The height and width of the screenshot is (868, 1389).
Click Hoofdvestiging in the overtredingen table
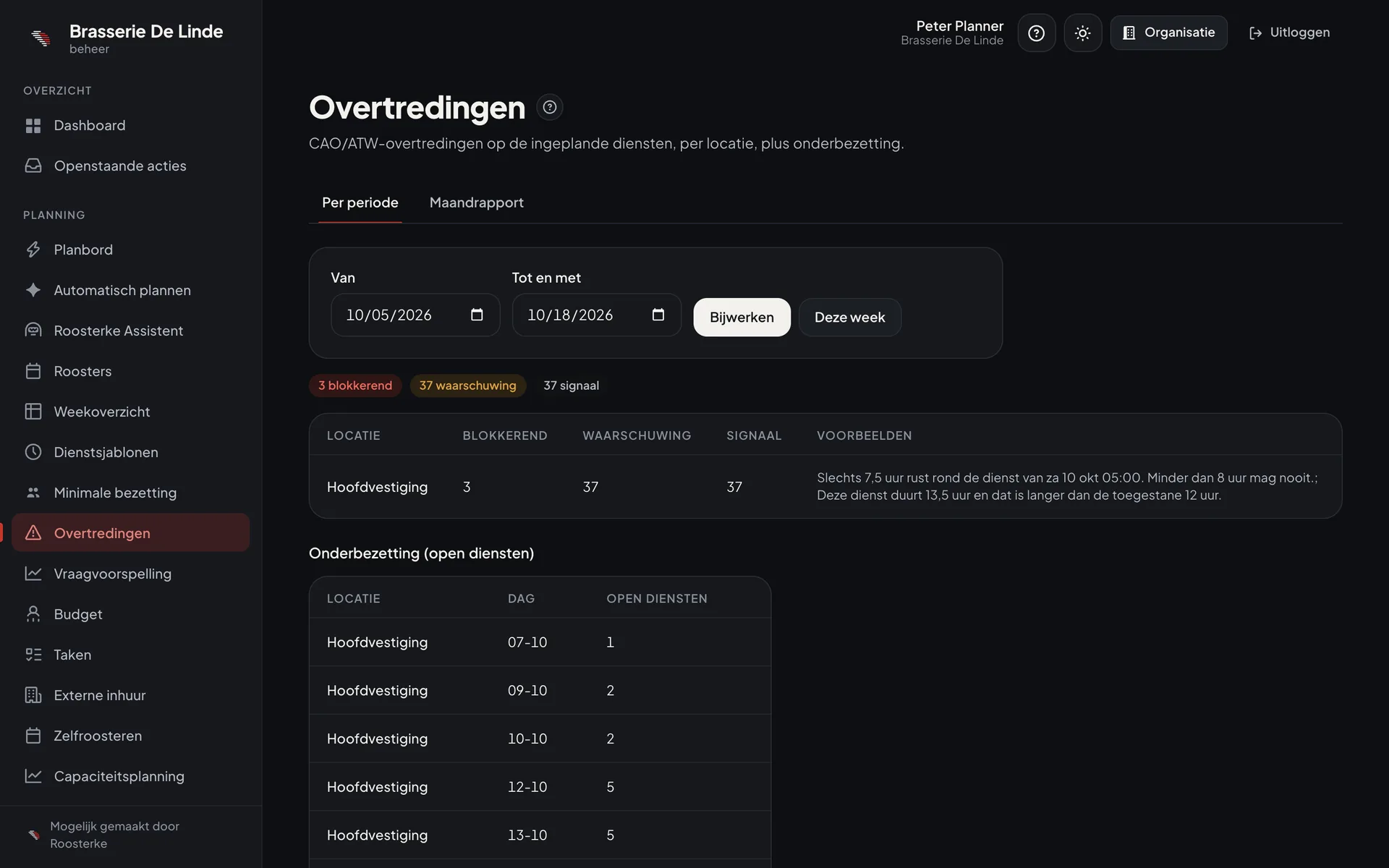pyautogui.click(x=377, y=487)
